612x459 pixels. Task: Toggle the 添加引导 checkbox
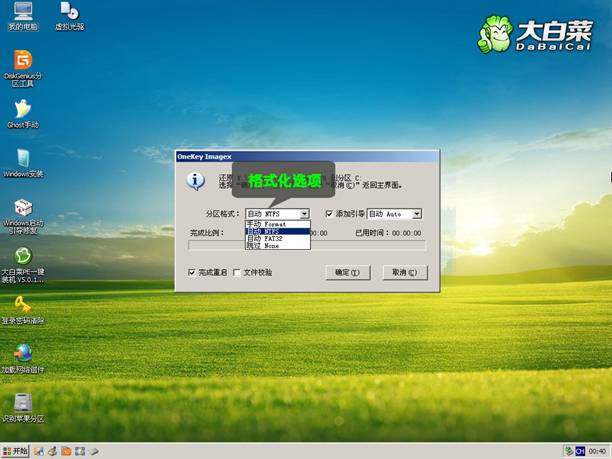[x=329, y=214]
